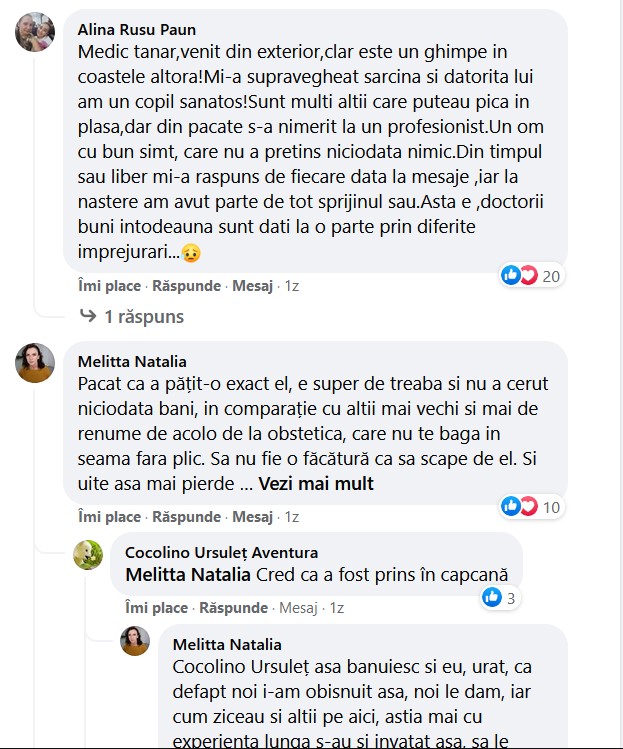This screenshot has width=623, height=749.
Task: Like Melitta Natalia's first comment
Action: pyautogui.click(x=109, y=517)
